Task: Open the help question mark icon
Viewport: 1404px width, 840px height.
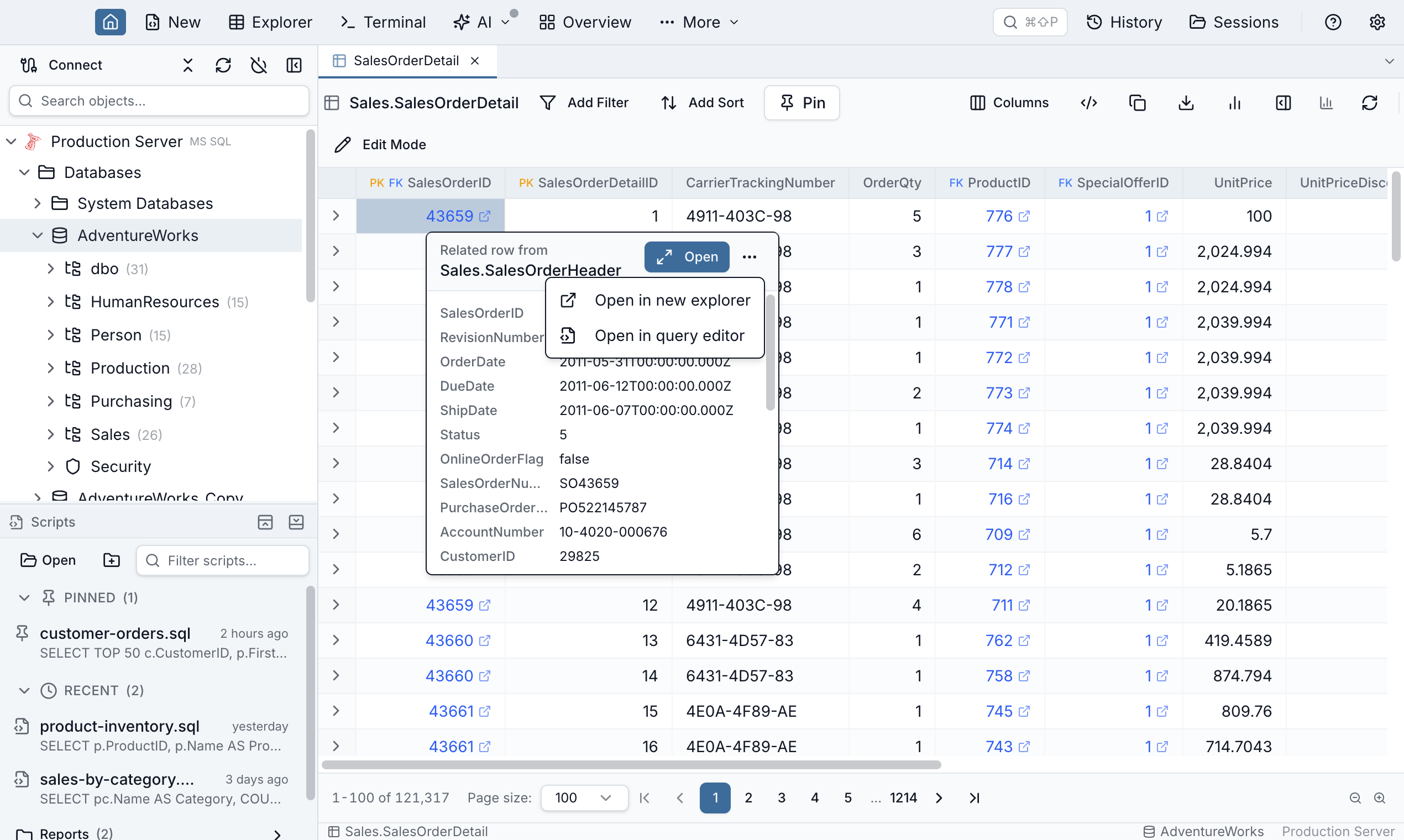Action: pos(1333,22)
